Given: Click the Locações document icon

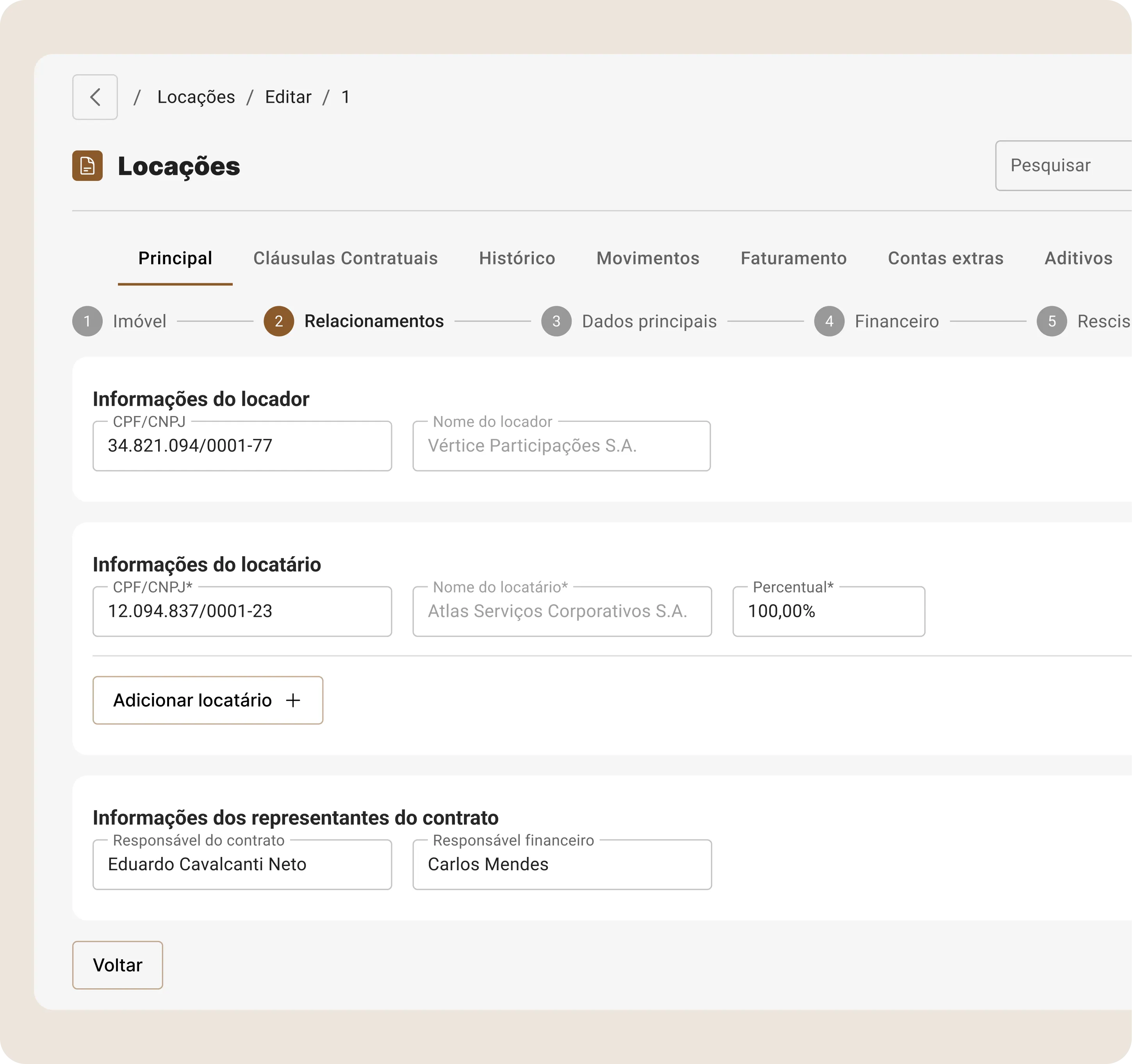Looking at the screenshot, I should [x=87, y=166].
